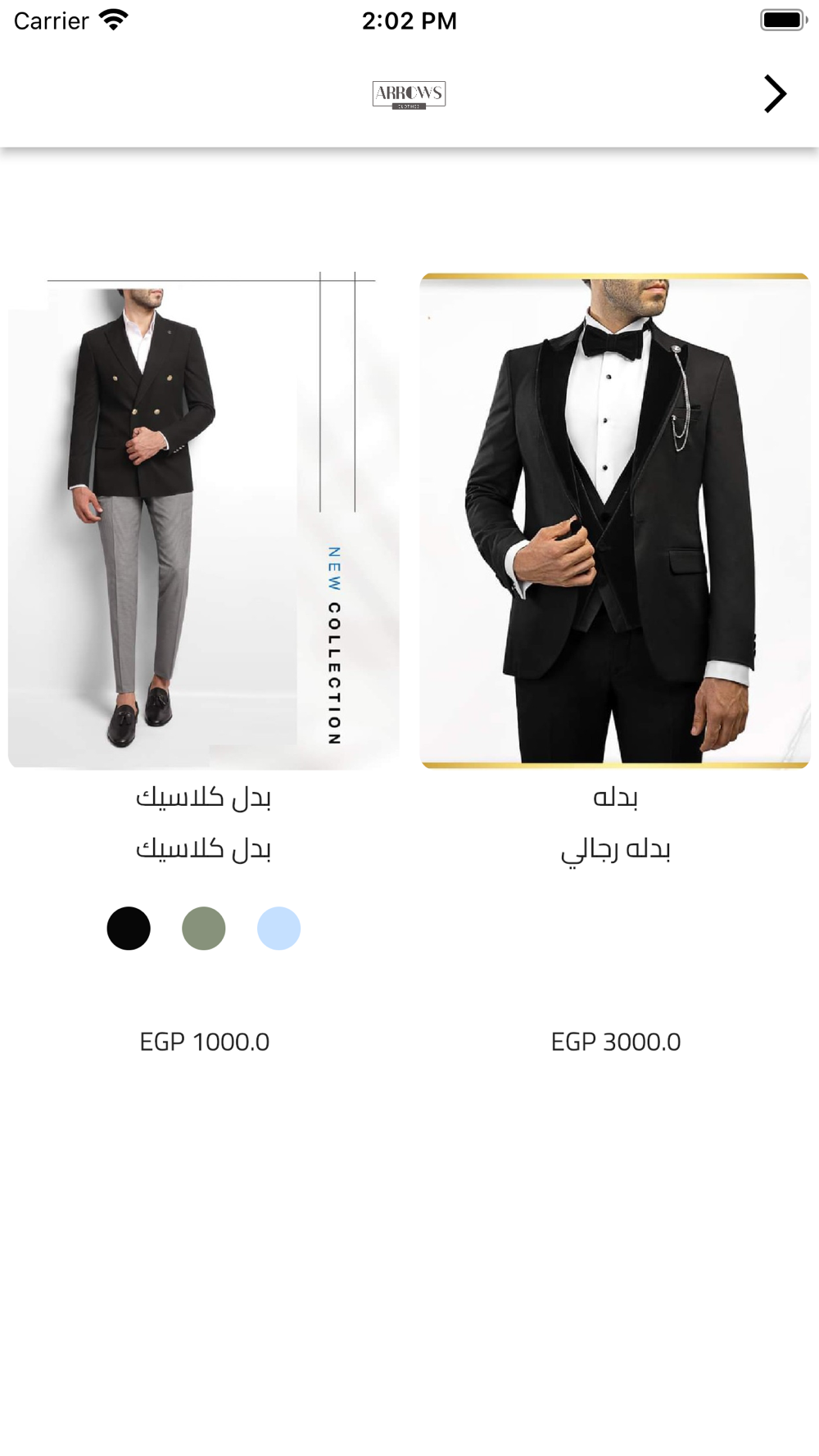Tap the بدل كلاسيك product title
The image size is (819, 1456).
pyautogui.click(x=204, y=797)
